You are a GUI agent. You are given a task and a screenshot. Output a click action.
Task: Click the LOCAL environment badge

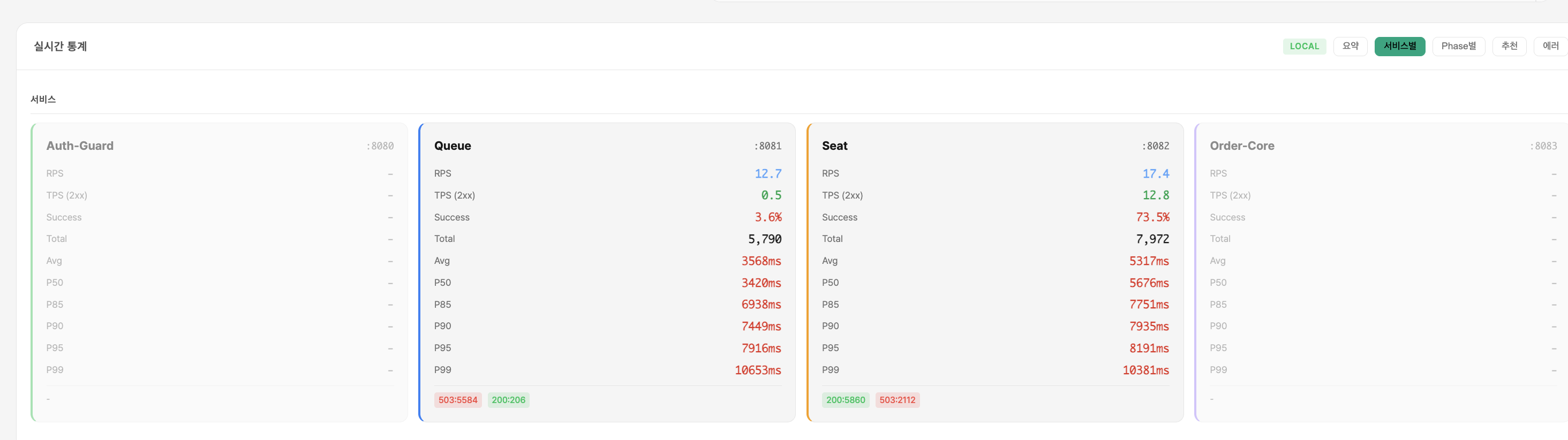pos(1304,46)
